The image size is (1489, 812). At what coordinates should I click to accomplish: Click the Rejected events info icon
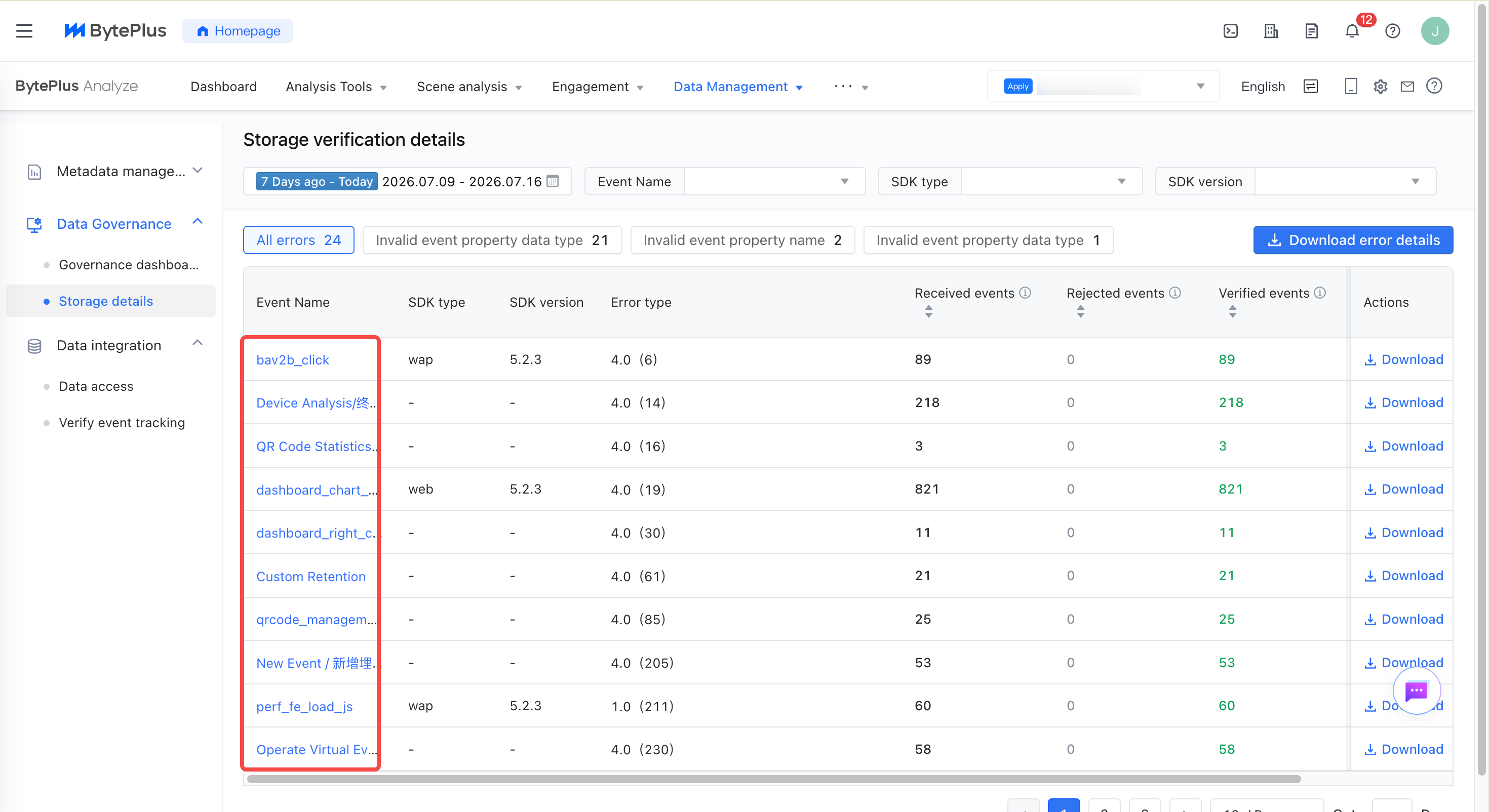point(1174,293)
